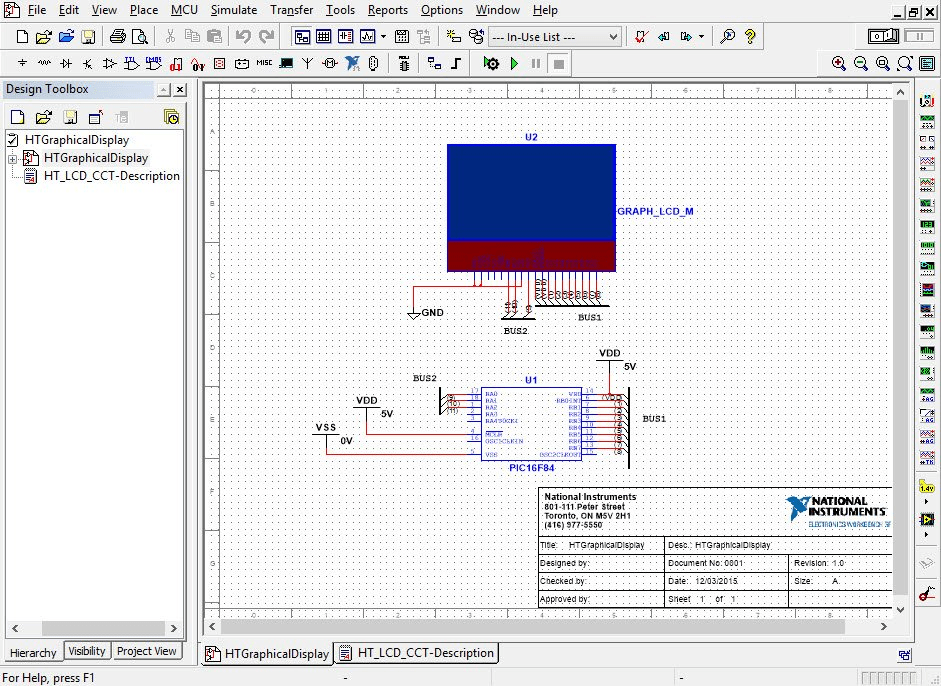Toggle the simulation on/off switch
Screen dimensions: 941x686
pyautogui.click(x=881, y=36)
